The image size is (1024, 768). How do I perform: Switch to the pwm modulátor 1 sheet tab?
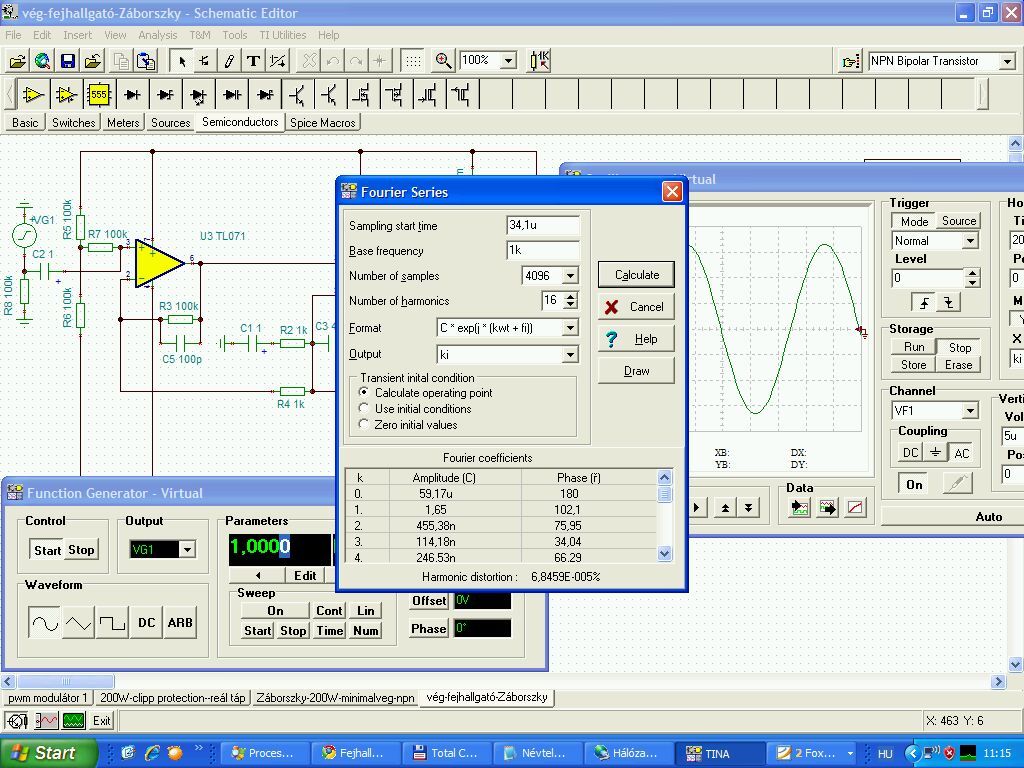pyautogui.click(x=48, y=697)
